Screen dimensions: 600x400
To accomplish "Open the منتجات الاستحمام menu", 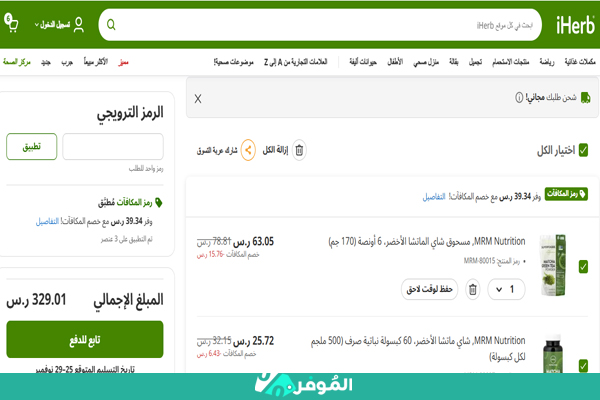I will 510,62.
